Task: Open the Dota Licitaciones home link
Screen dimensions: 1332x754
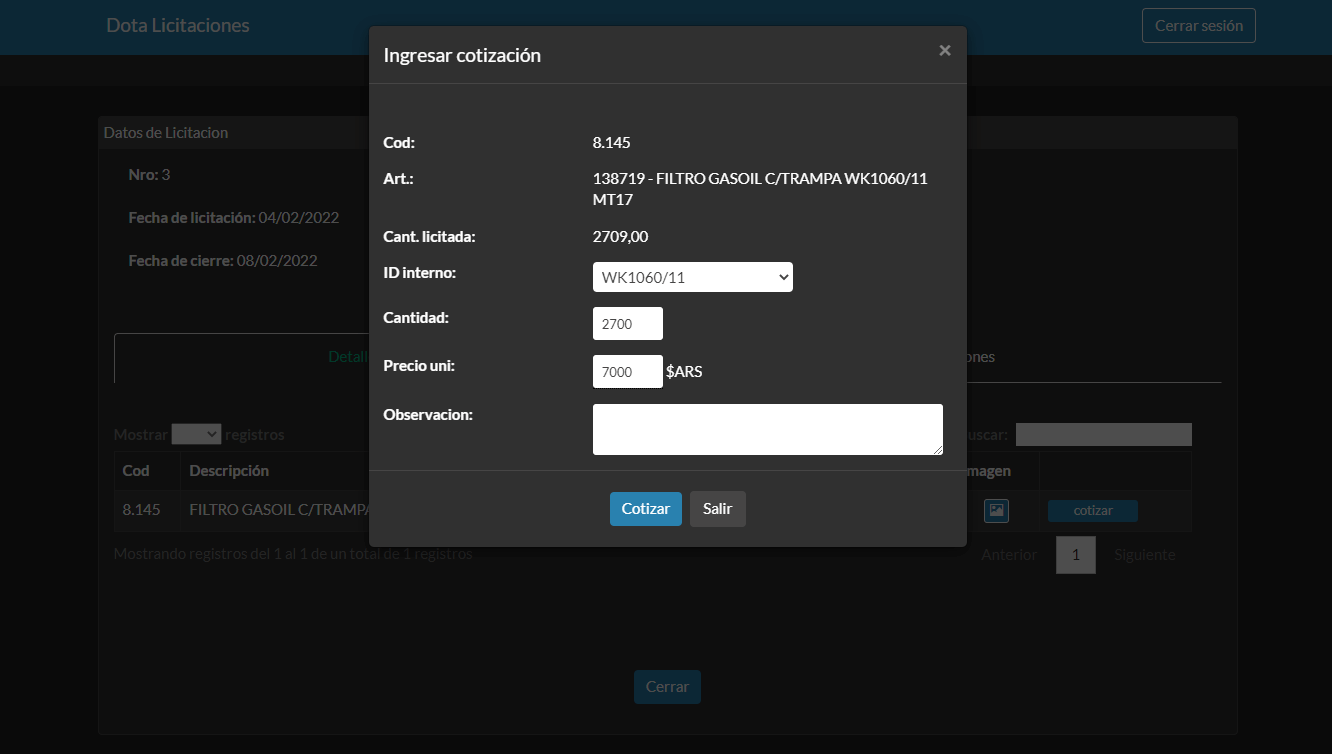Action: point(178,25)
